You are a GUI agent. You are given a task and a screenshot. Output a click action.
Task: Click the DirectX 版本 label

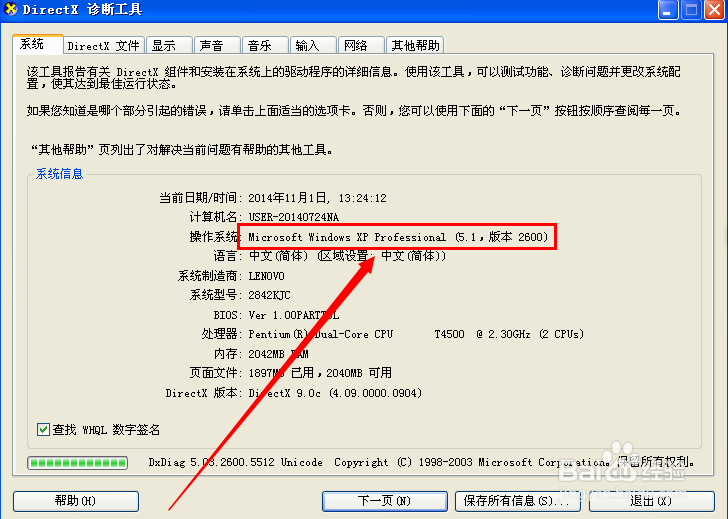pos(204,393)
